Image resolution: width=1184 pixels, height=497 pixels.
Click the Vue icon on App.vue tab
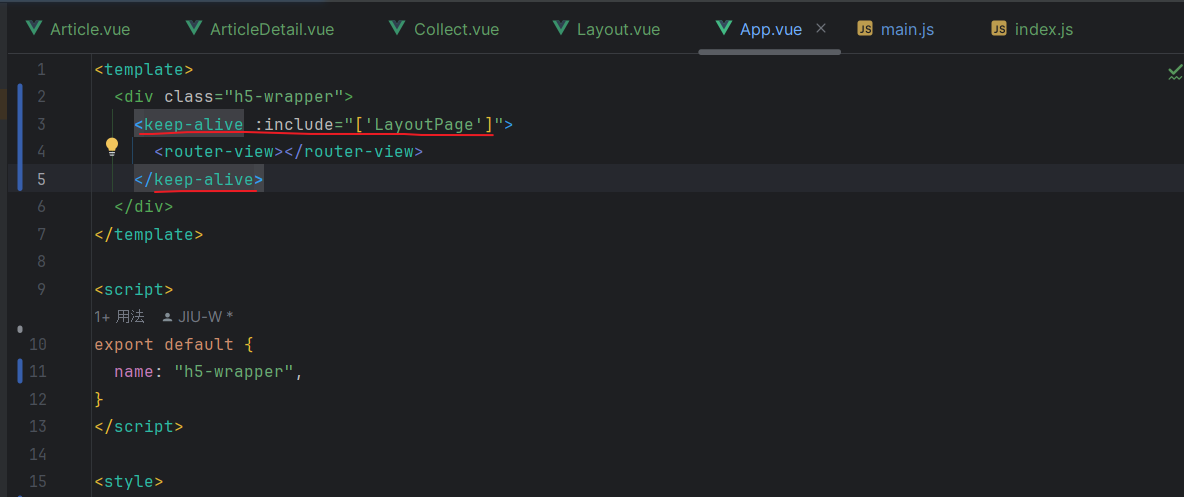pos(724,29)
